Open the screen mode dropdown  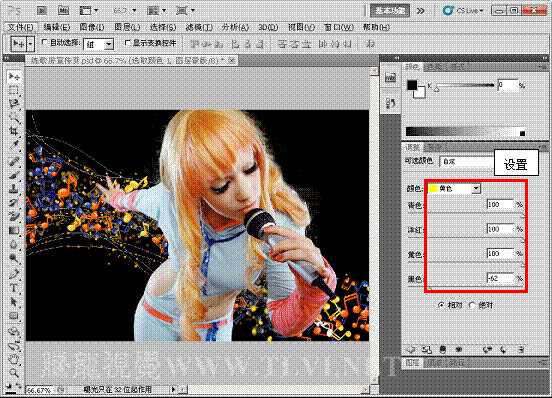point(185,11)
